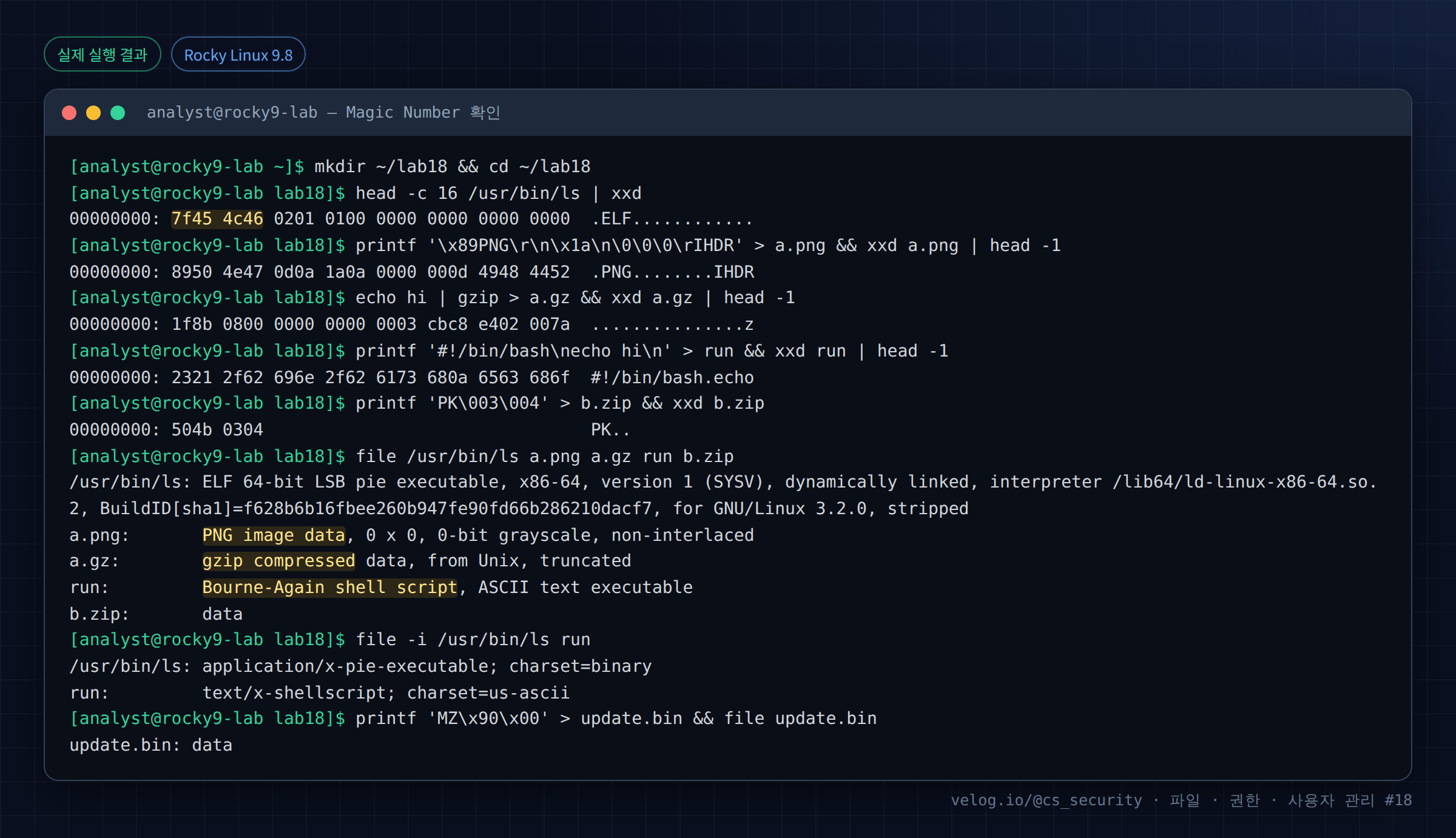
Task: Click the 'file /usr/bin/ls a.png a.gz run b.zip' command
Action: (545, 457)
